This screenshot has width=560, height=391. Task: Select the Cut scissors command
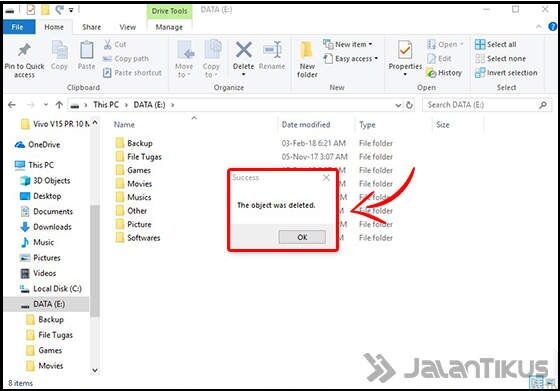click(x=115, y=45)
